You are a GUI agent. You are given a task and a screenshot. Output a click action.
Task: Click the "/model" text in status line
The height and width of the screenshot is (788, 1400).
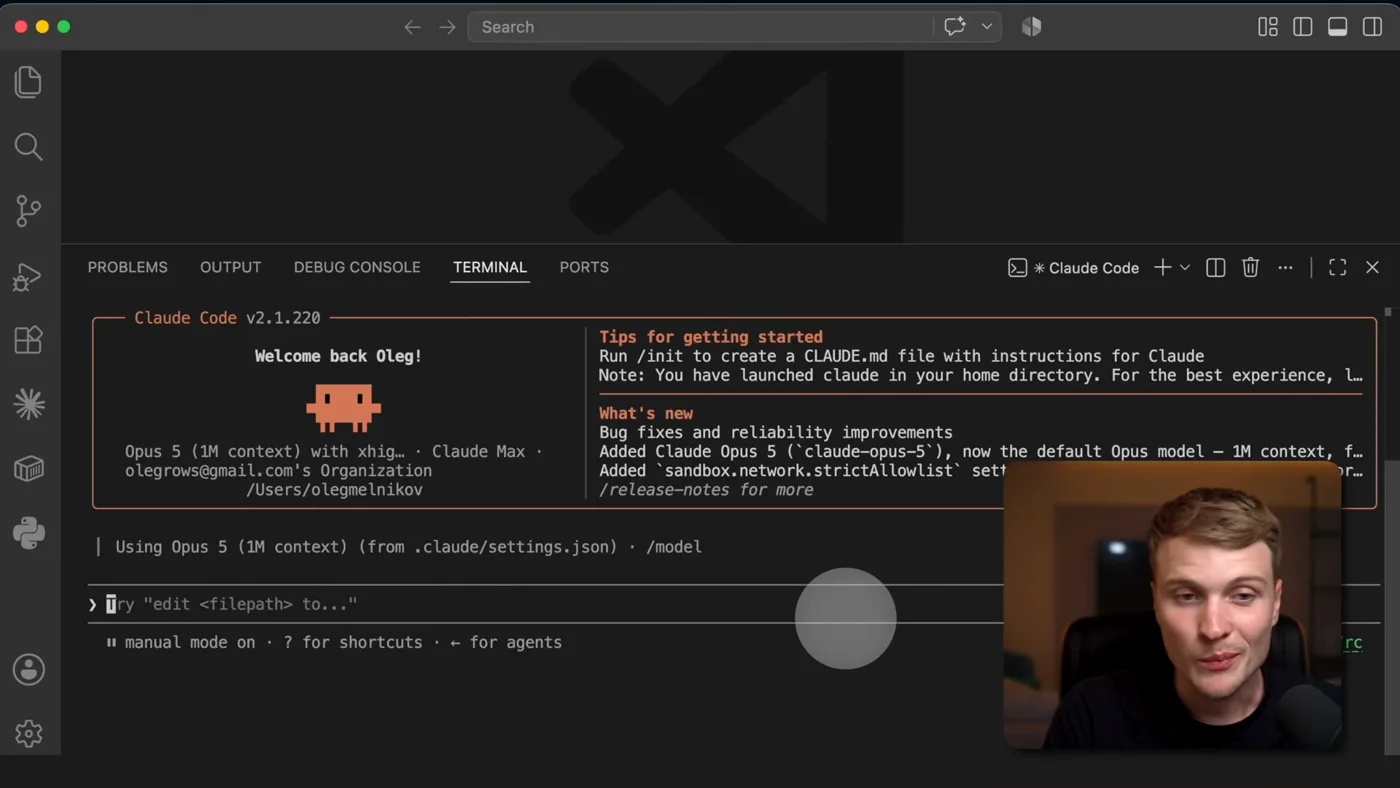coord(674,547)
